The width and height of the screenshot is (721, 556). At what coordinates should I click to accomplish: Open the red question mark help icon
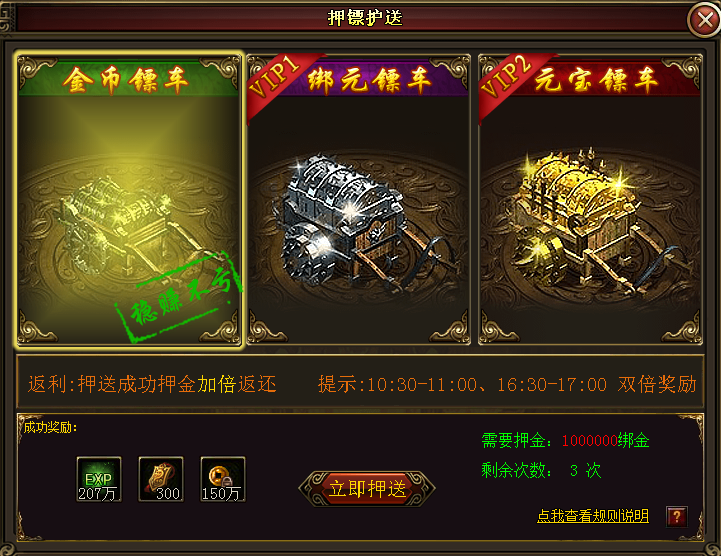(677, 516)
